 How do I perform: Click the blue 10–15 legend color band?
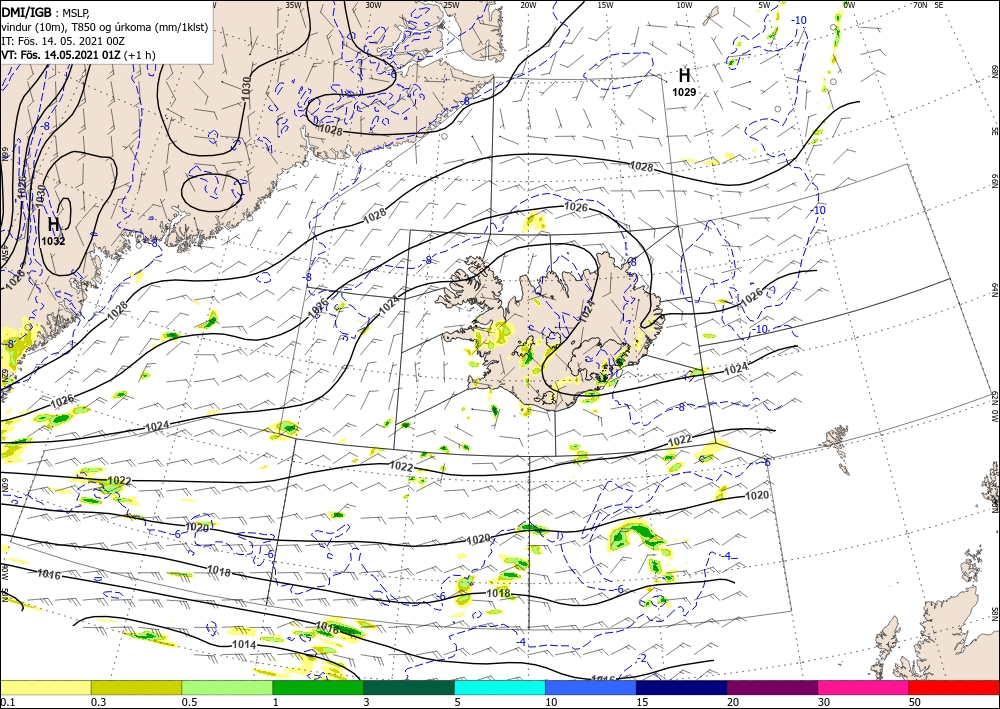[x=591, y=687]
